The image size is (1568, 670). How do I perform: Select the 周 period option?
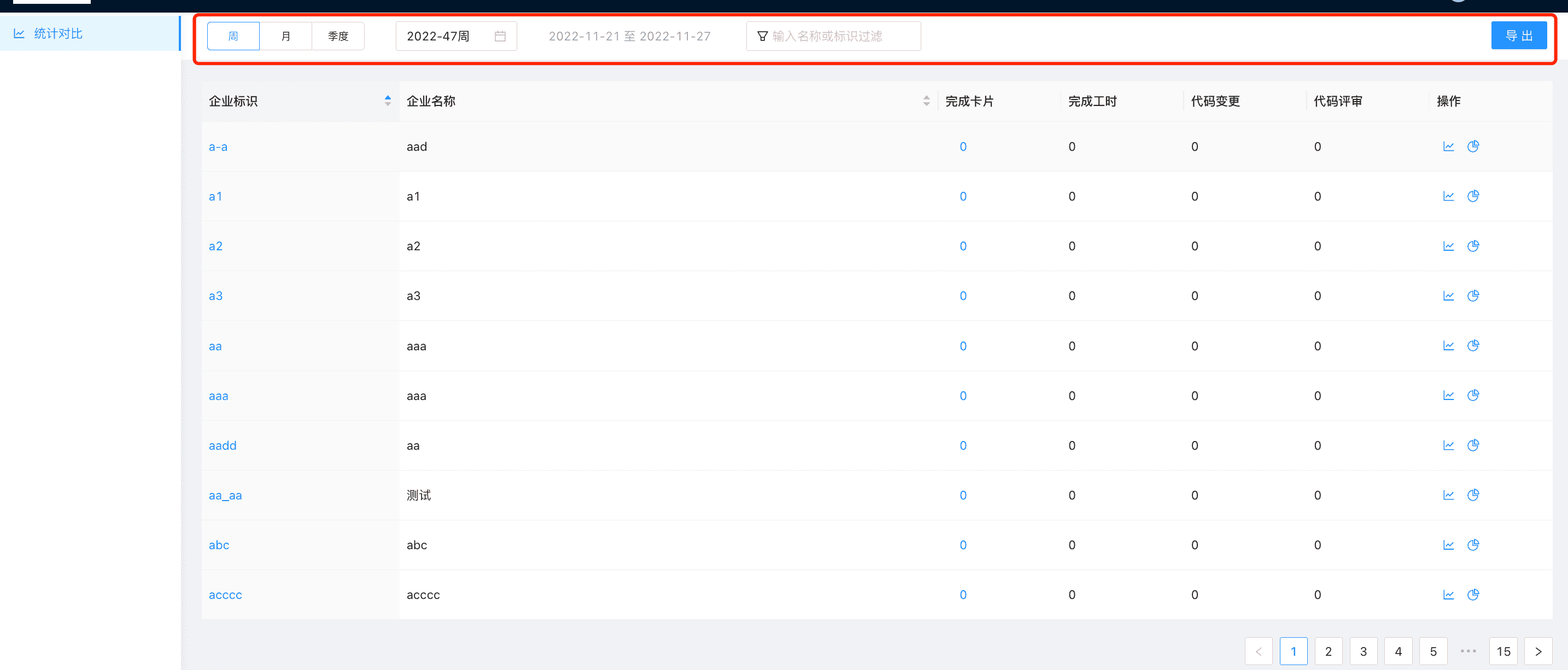(233, 37)
